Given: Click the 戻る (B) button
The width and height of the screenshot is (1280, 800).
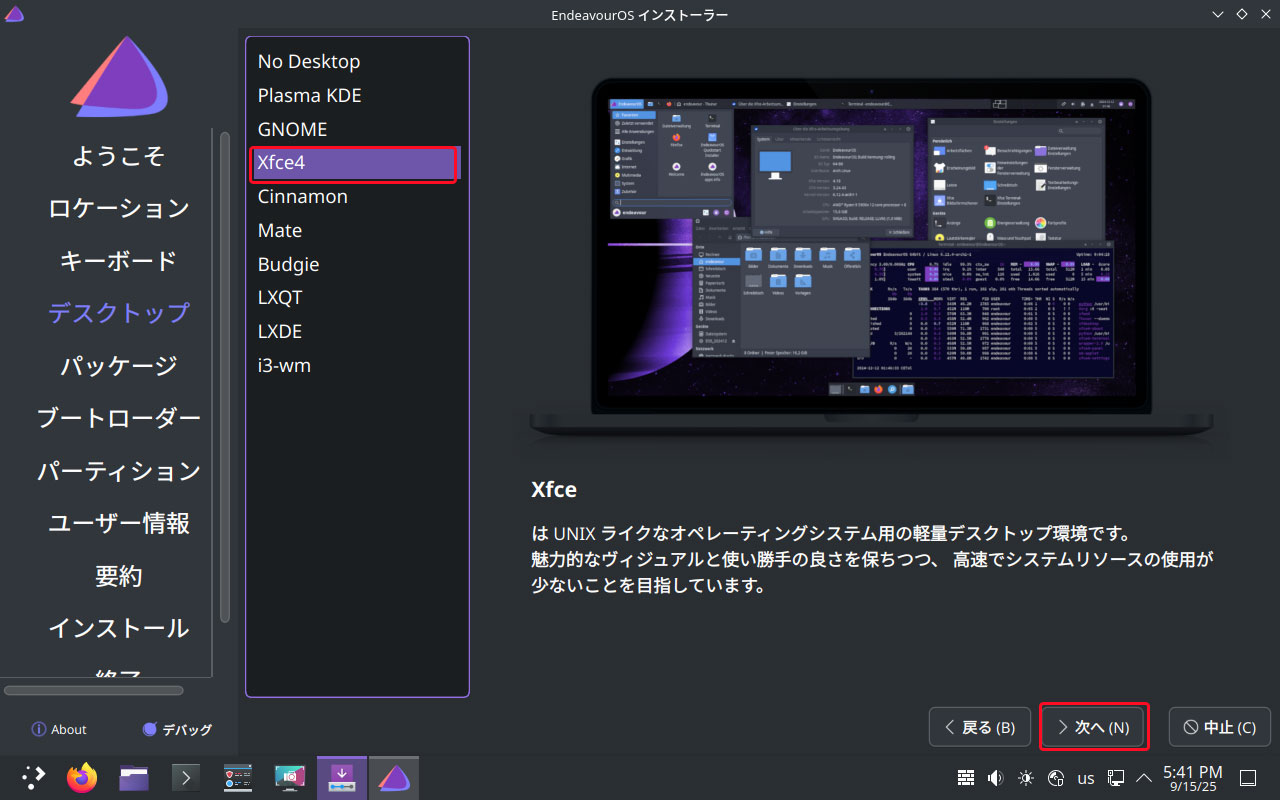Looking at the screenshot, I should point(980,727).
